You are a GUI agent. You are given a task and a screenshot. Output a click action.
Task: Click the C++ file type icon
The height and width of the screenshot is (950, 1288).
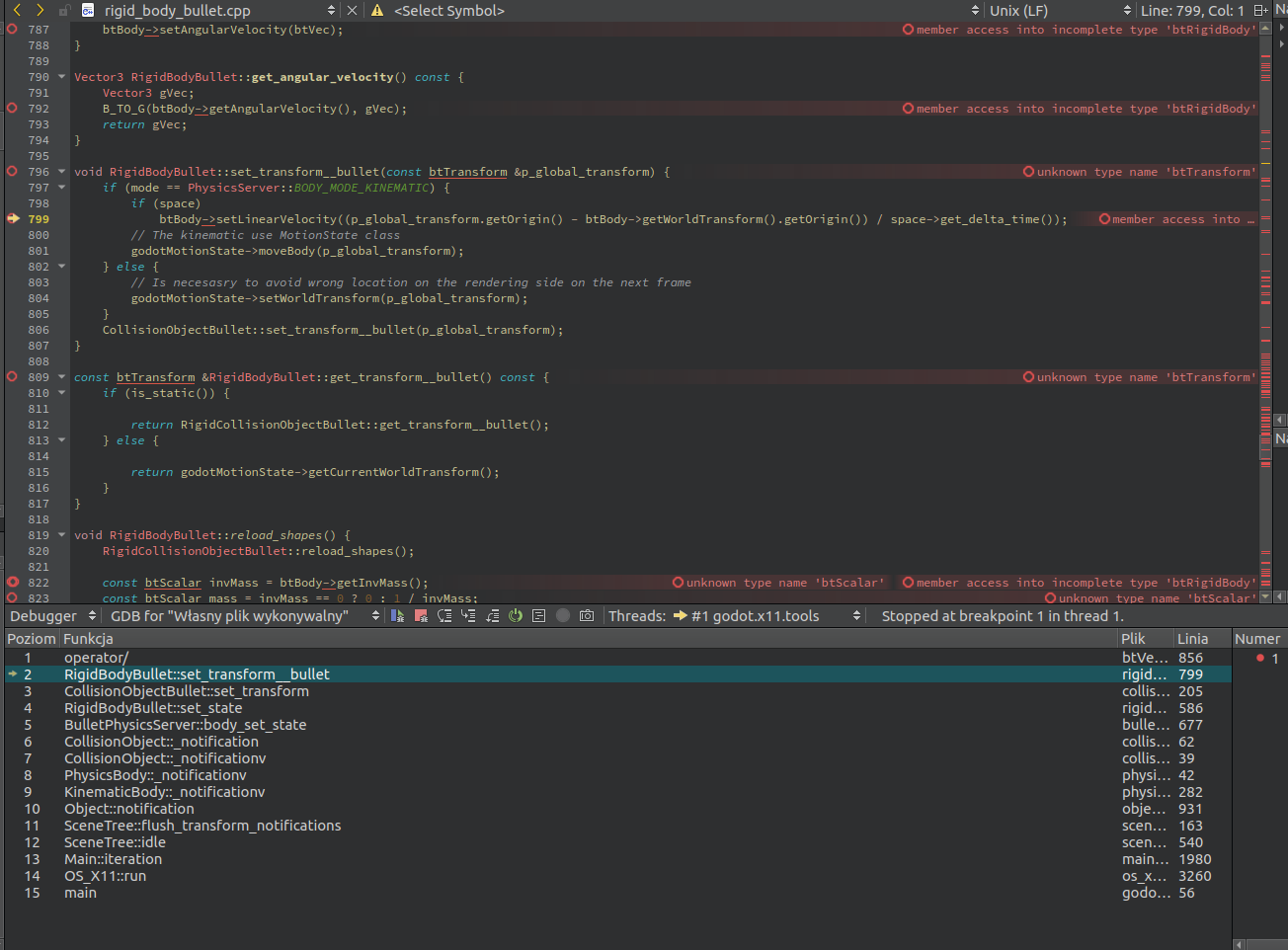coord(88,10)
